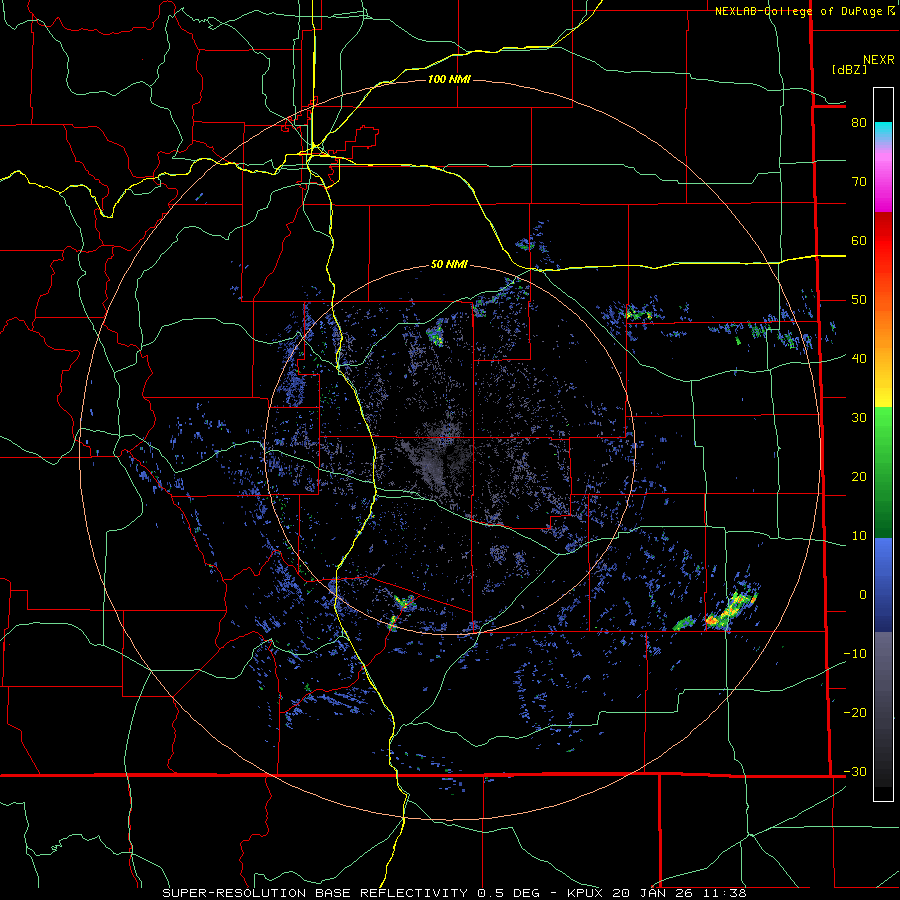The image size is (900, 900).
Task: Click the NEXR label above the scale
Action: pyautogui.click(x=879, y=60)
